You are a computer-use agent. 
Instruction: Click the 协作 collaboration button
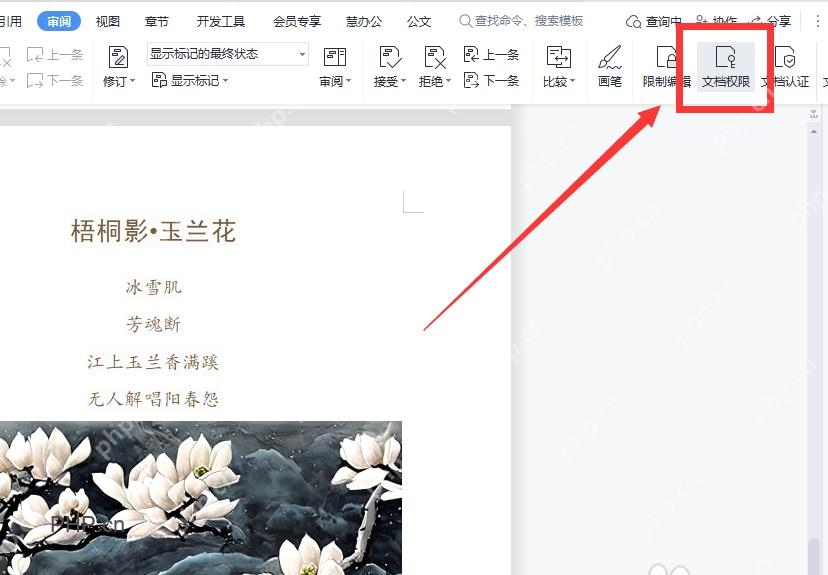(x=716, y=21)
